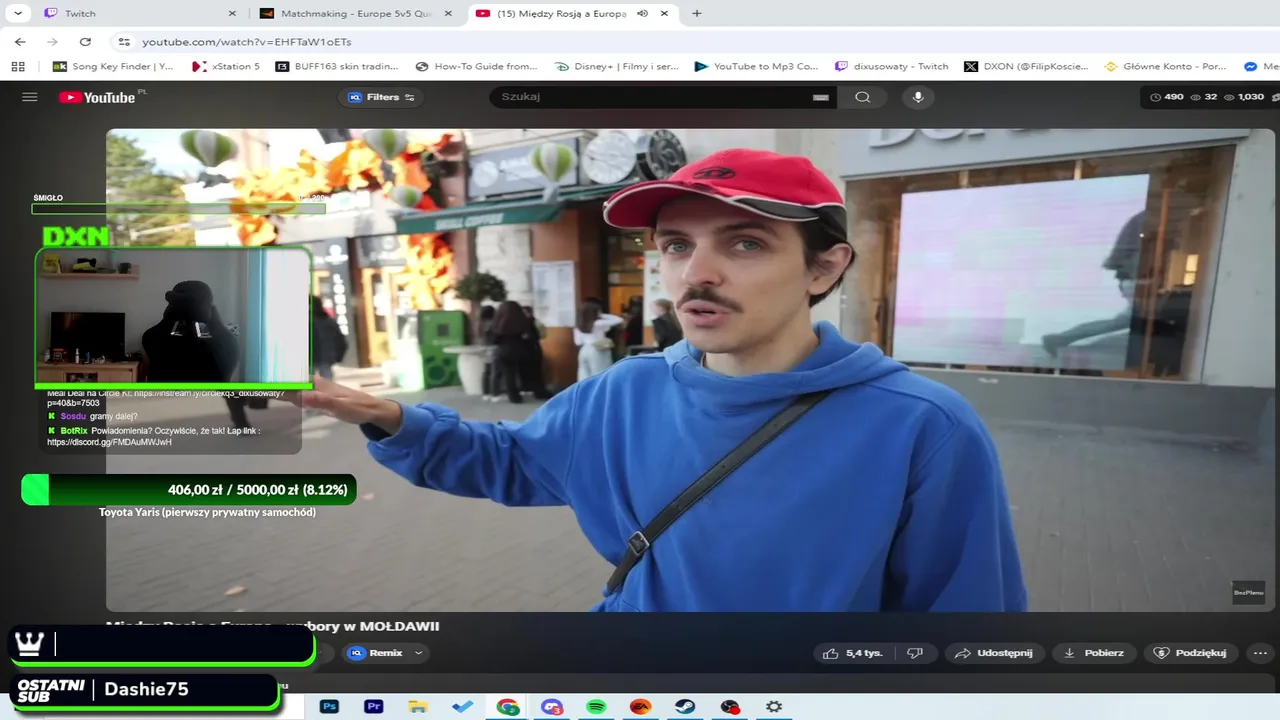Click the site information icon in address bar

[x=124, y=42]
